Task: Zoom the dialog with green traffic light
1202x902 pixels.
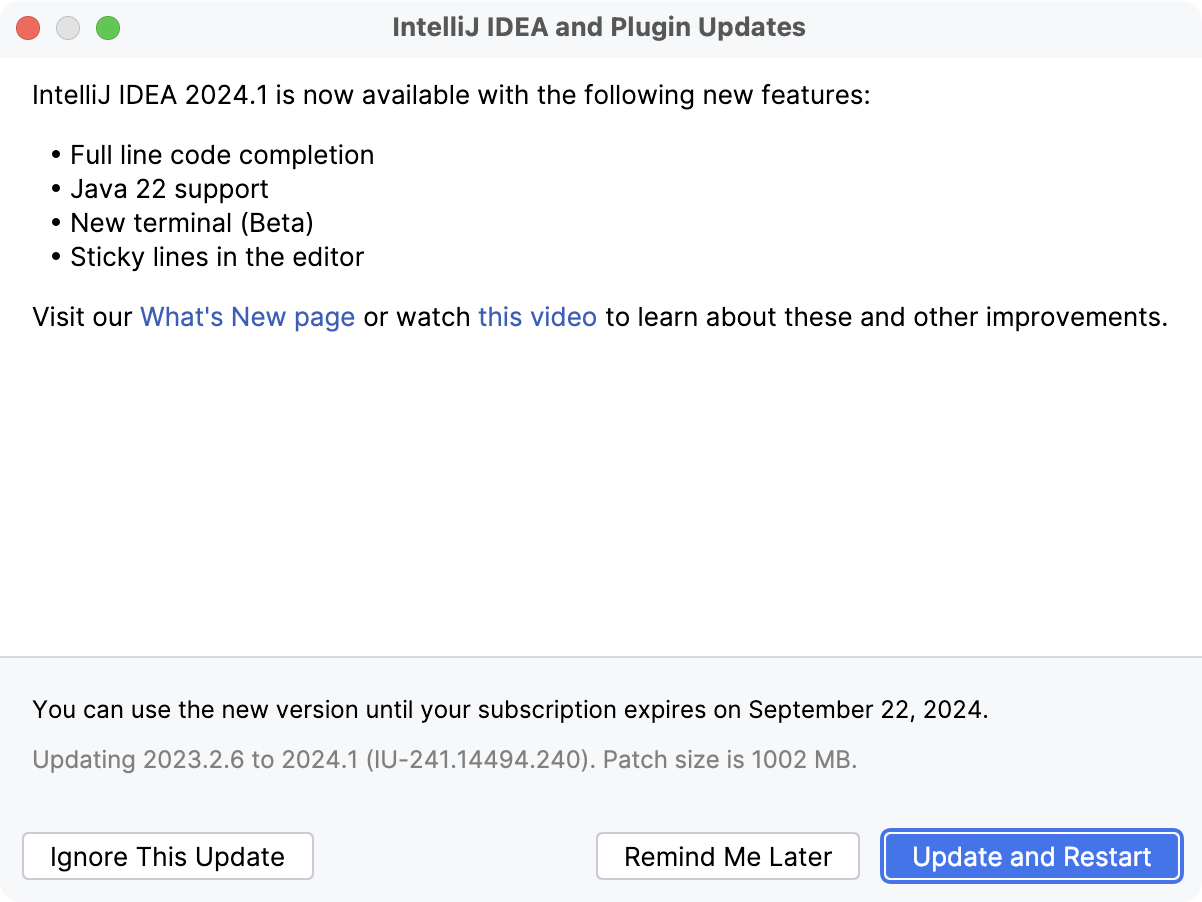Action: click(108, 28)
